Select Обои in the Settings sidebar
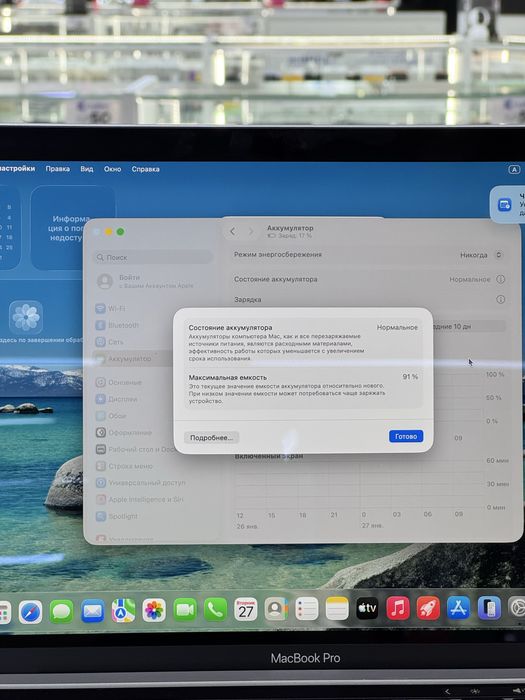 click(111, 416)
